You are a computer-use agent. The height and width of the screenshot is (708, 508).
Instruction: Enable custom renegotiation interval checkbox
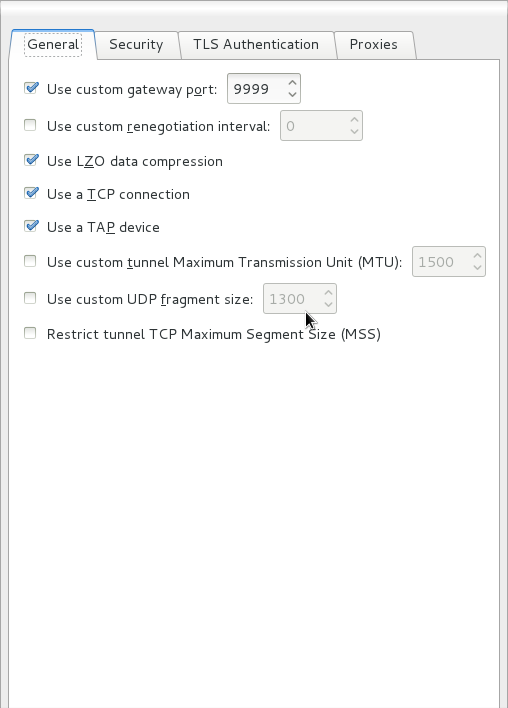[x=30, y=125]
